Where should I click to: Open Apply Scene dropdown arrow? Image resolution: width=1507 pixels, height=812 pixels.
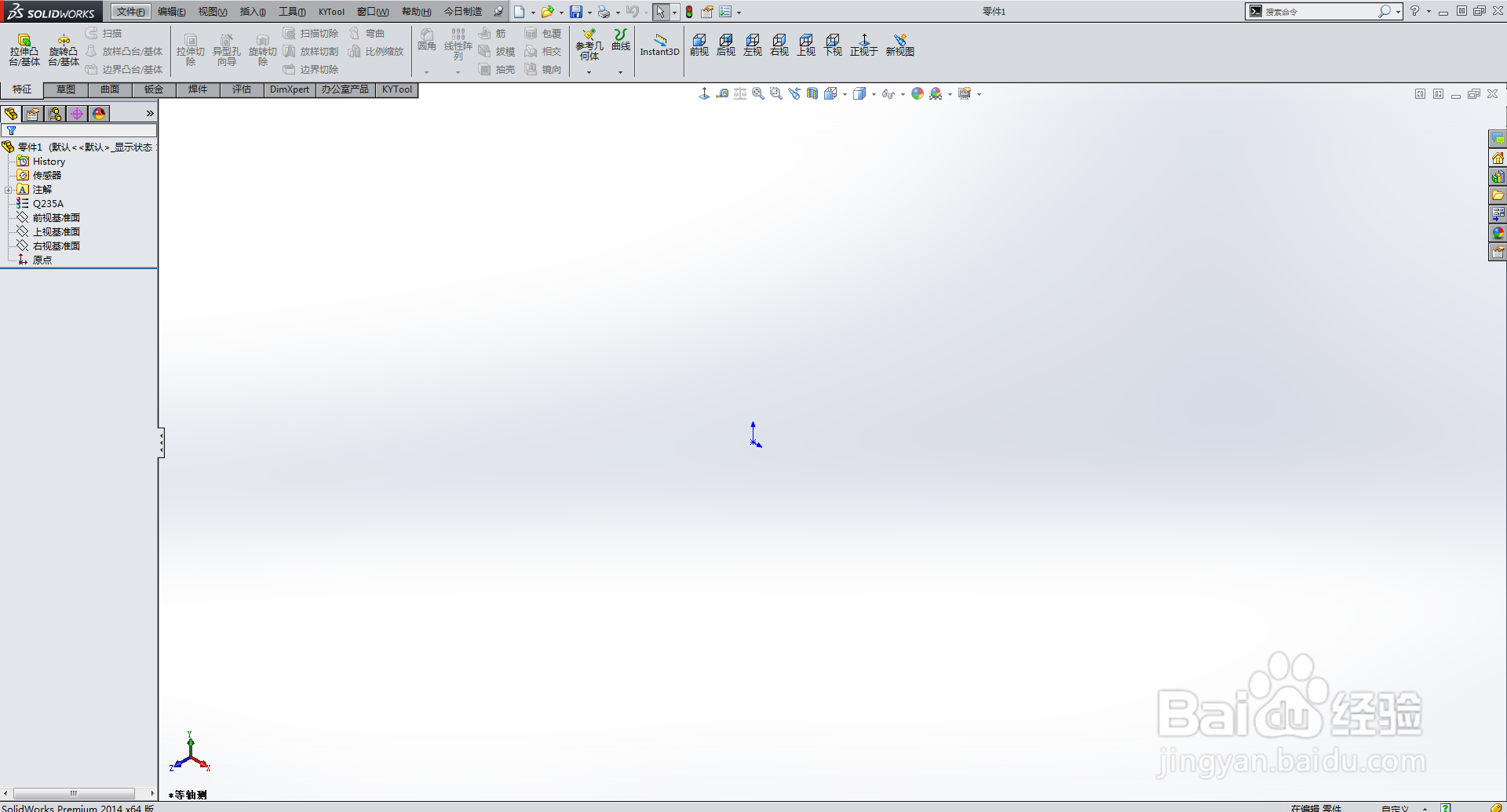pos(950,95)
